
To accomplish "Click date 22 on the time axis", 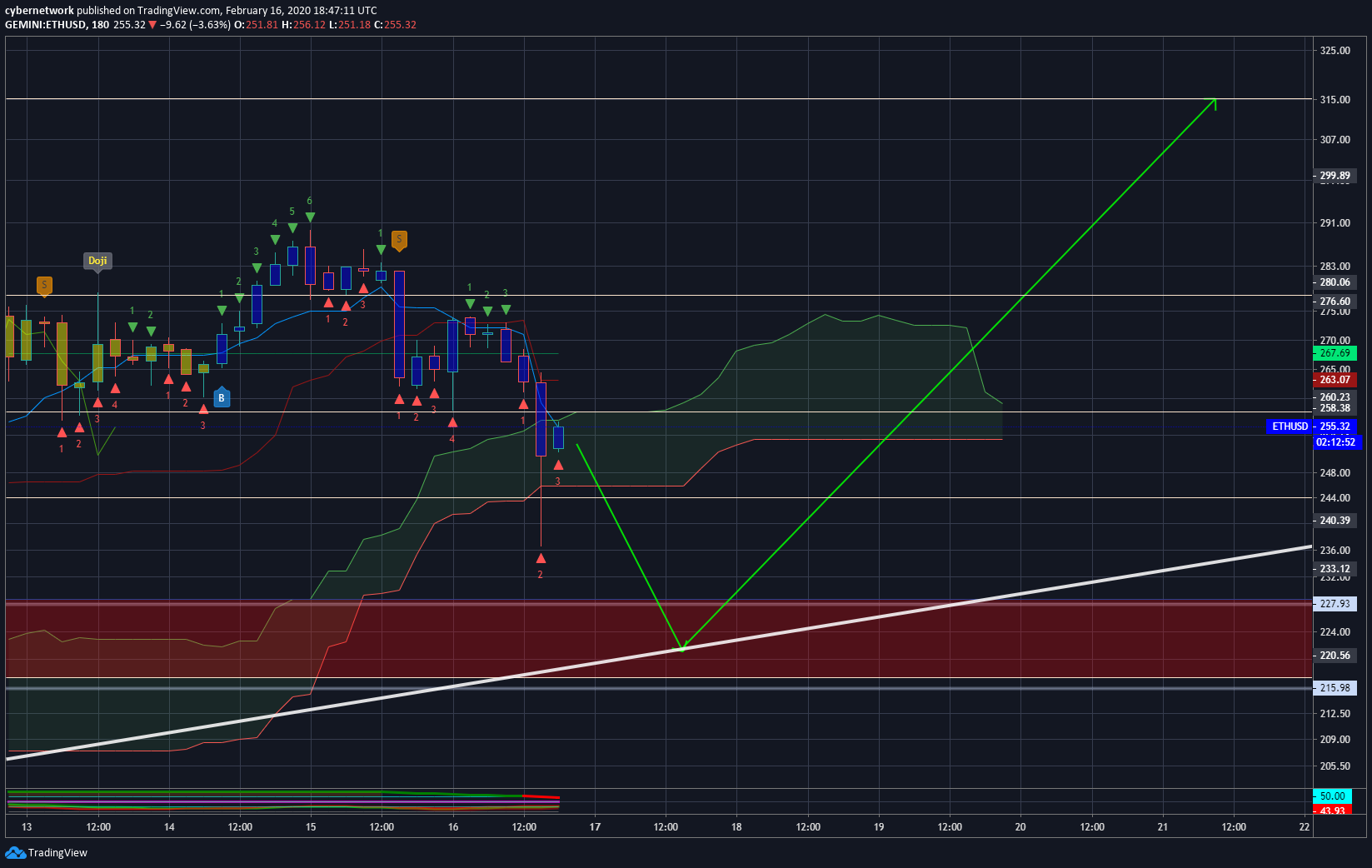I will (1305, 827).
